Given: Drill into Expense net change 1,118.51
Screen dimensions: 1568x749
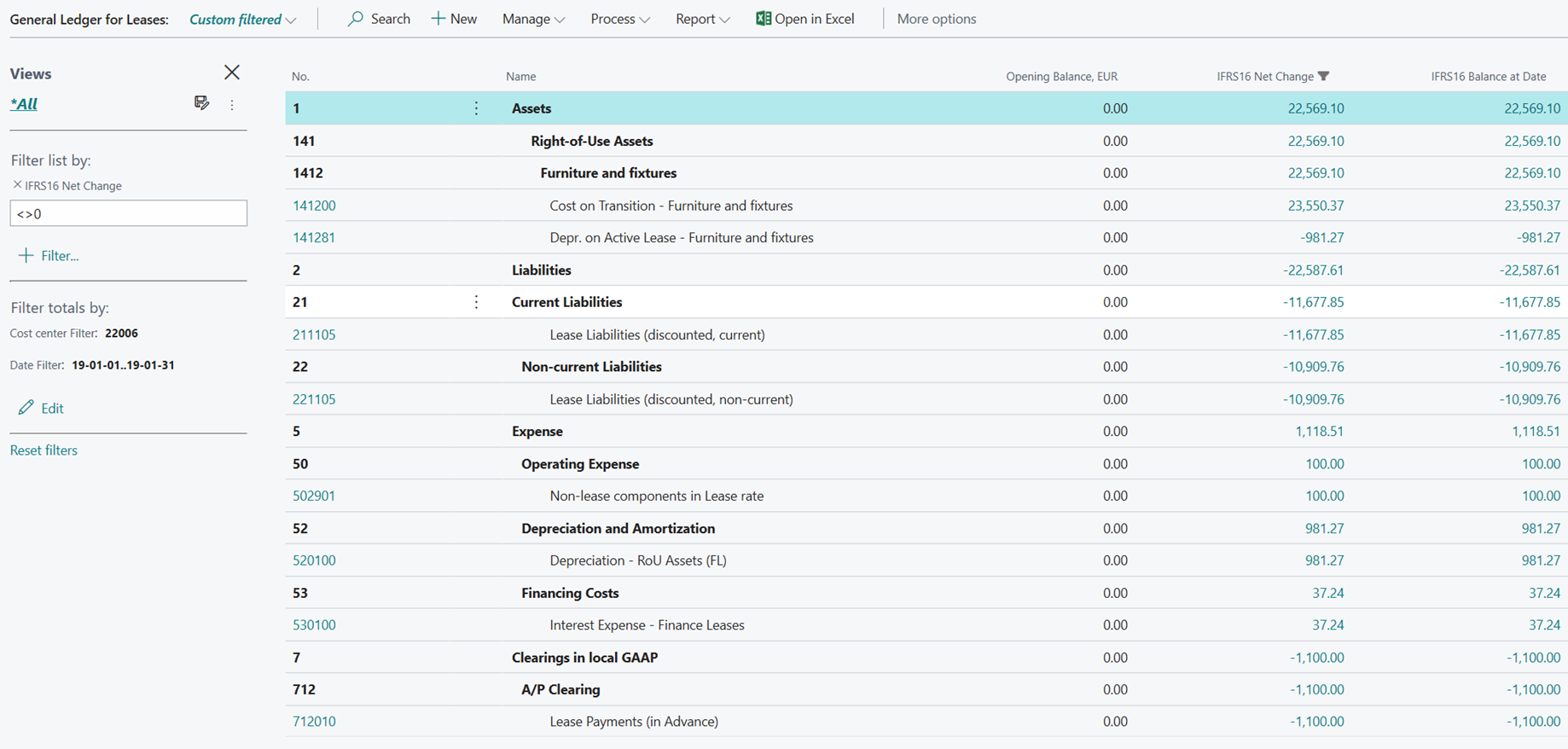Looking at the screenshot, I should (1320, 432).
